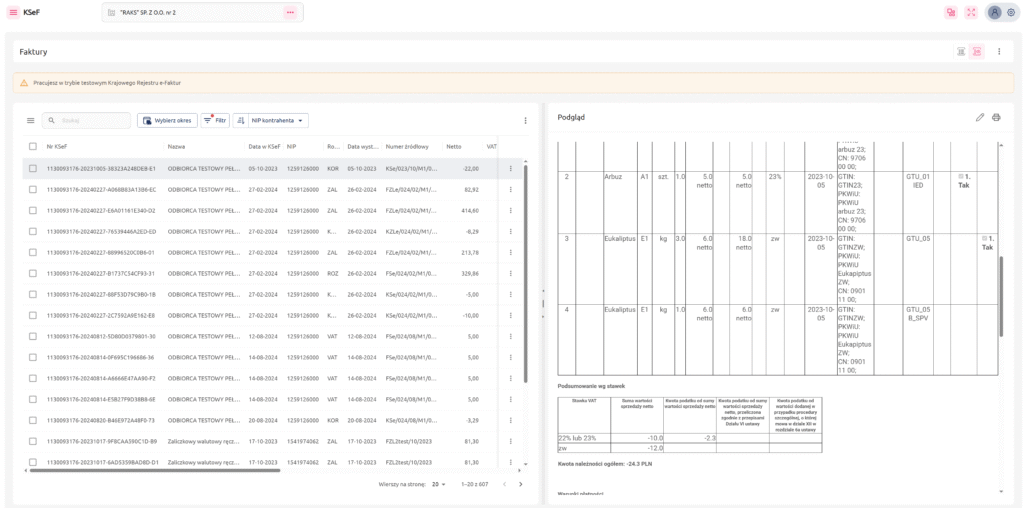The height and width of the screenshot is (508, 1024).
Task: Sort by the Data w KSeF column header
Action: click(264, 146)
